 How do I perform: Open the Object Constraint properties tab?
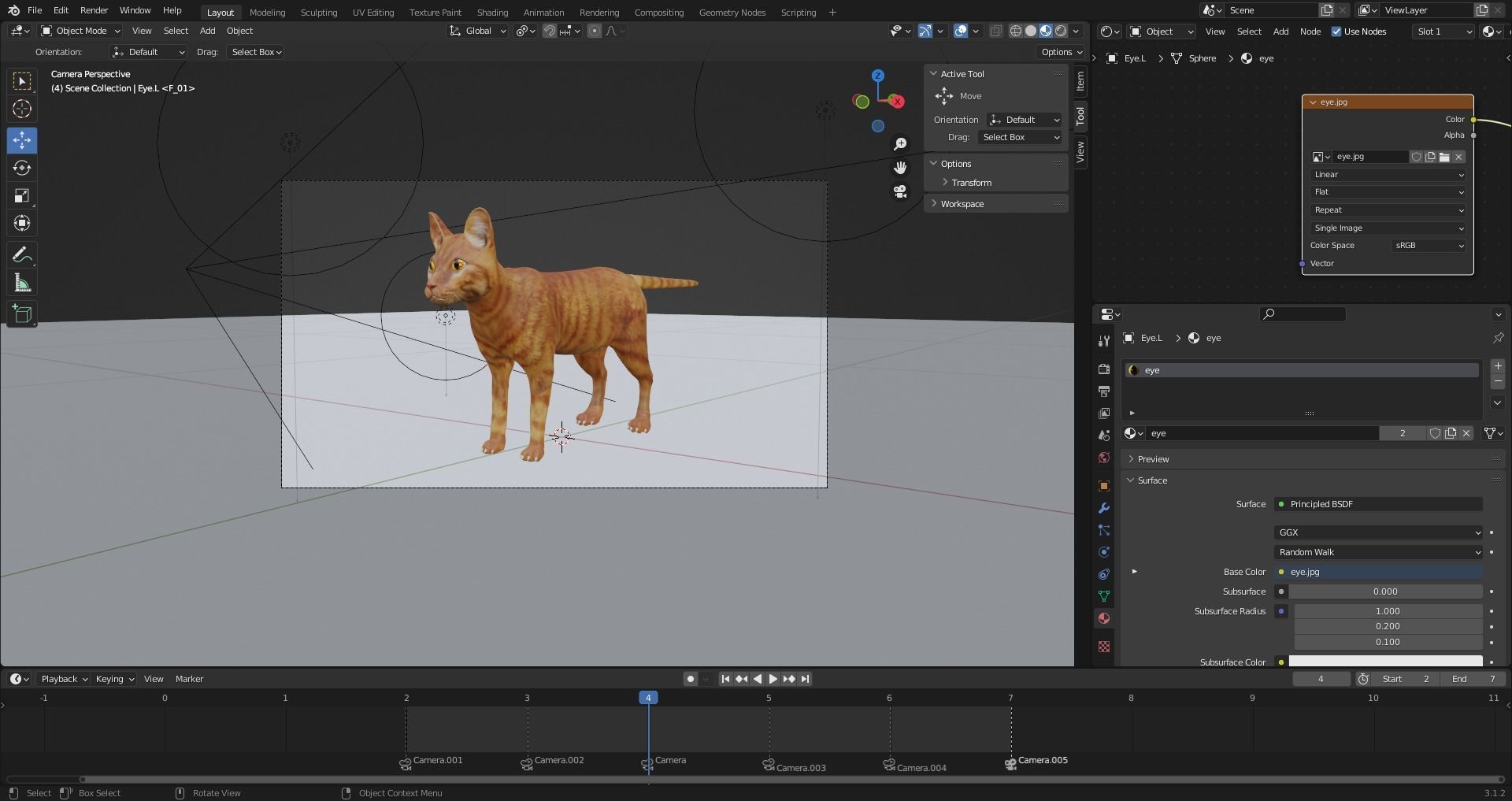[1104, 574]
